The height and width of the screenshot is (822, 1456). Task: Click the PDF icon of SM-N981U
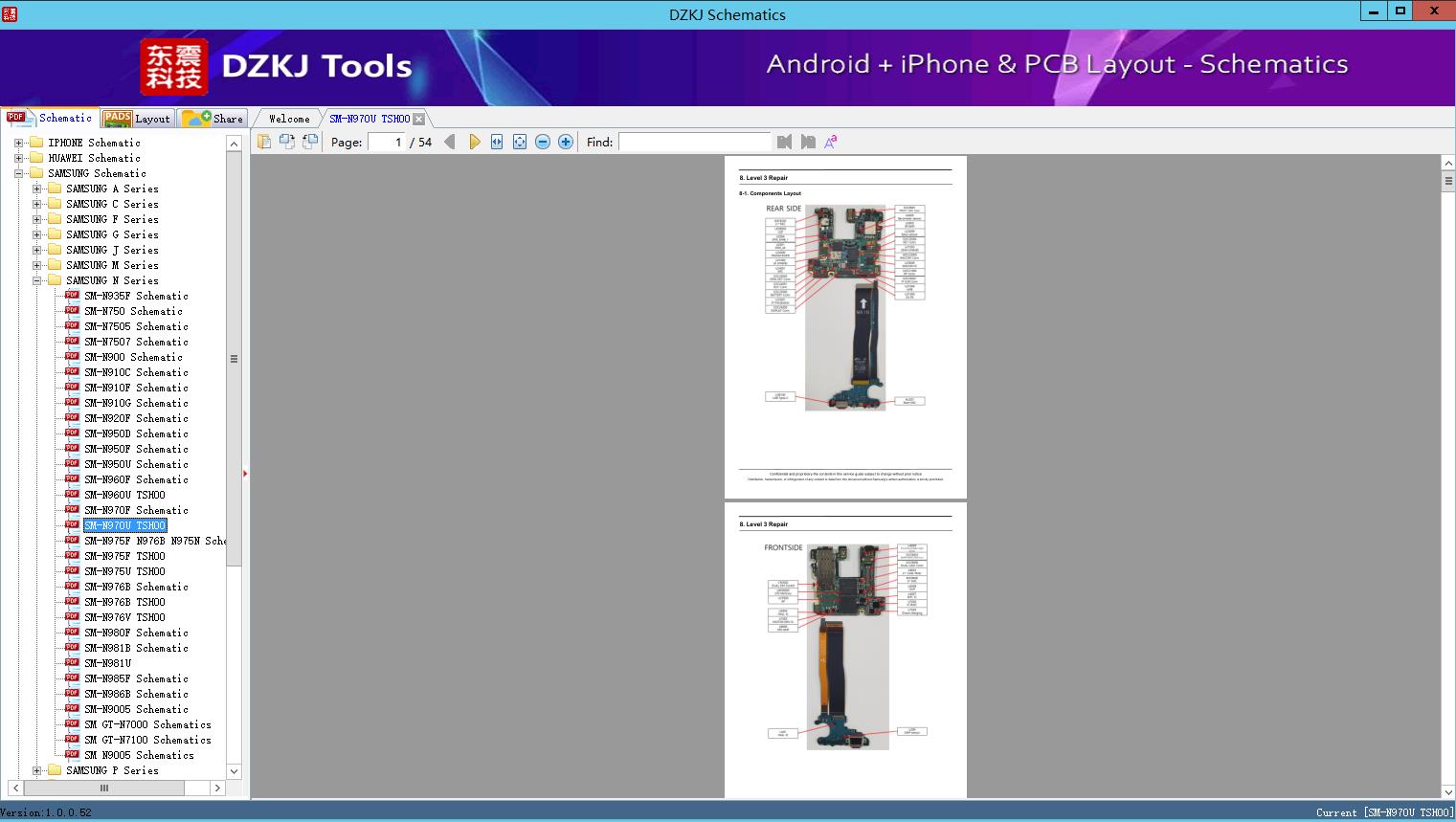point(72,663)
